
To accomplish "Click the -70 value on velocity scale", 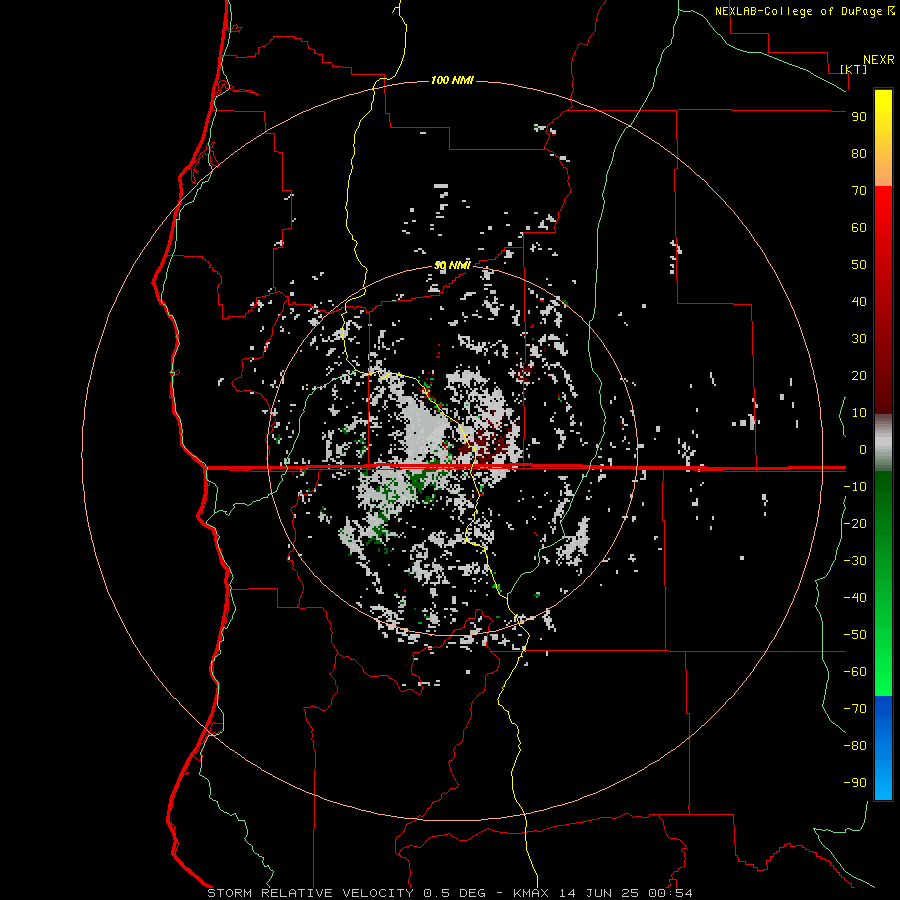I will (855, 709).
